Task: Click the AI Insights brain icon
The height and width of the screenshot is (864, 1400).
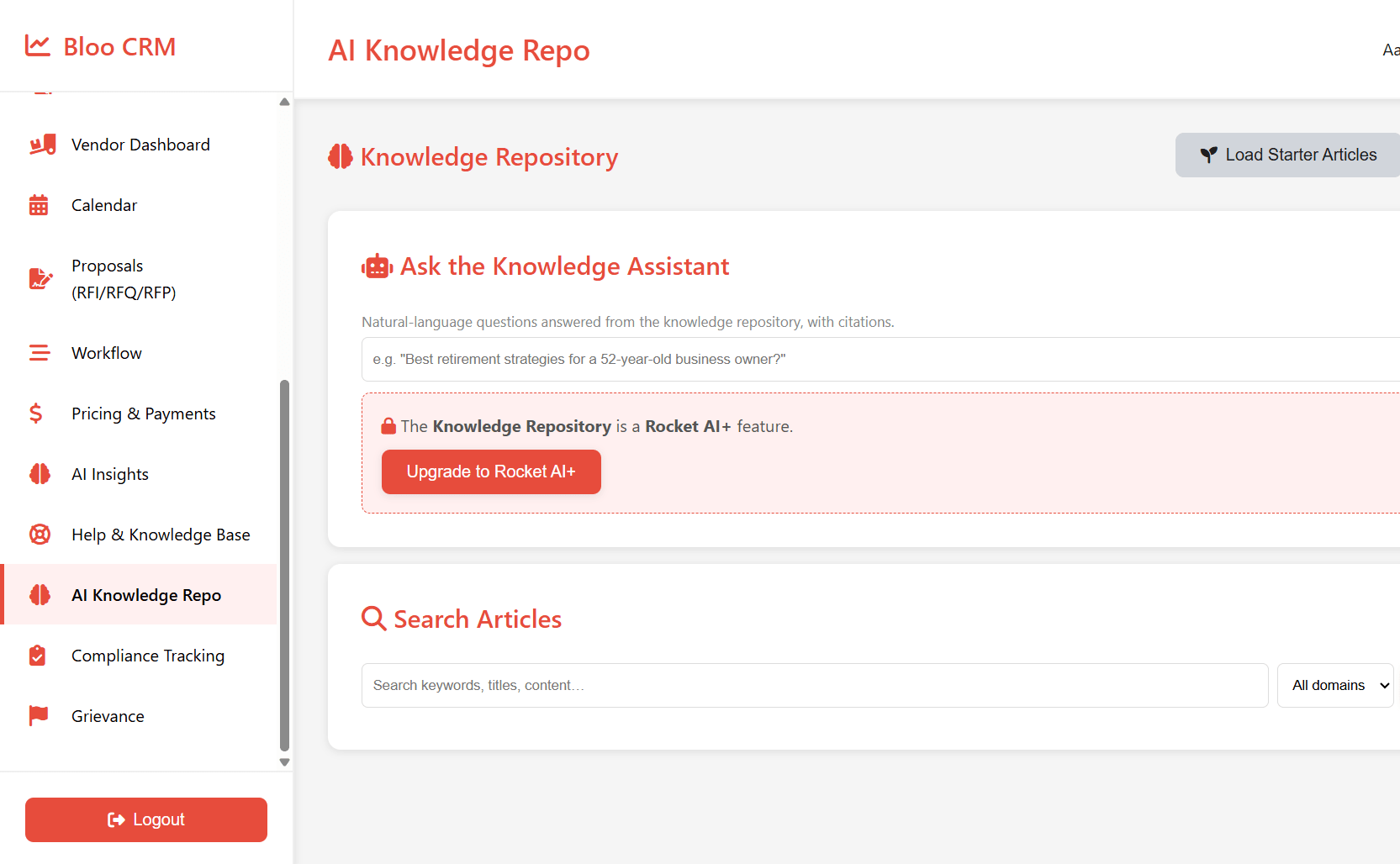Action: pyautogui.click(x=40, y=474)
